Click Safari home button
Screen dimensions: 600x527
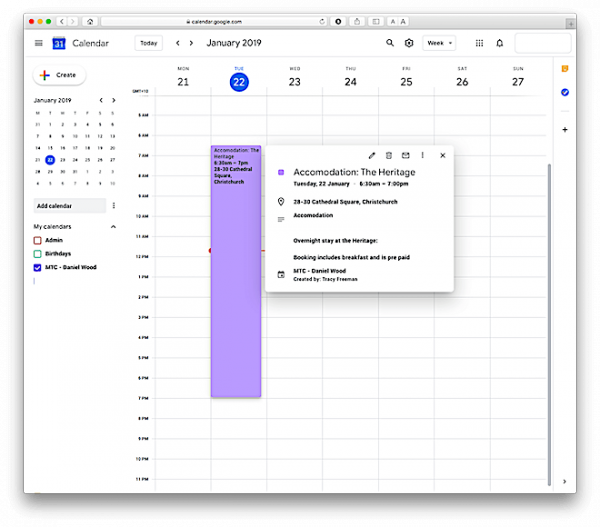(90, 21)
